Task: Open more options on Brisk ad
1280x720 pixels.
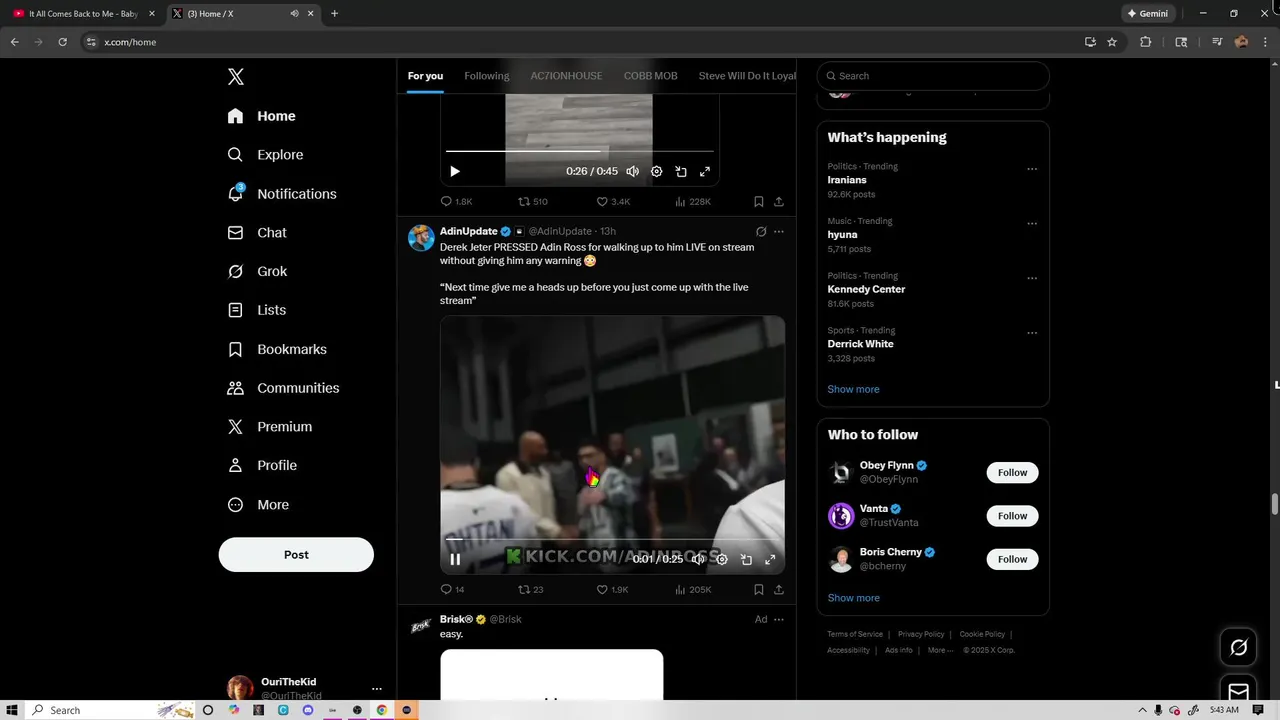Action: (x=779, y=619)
